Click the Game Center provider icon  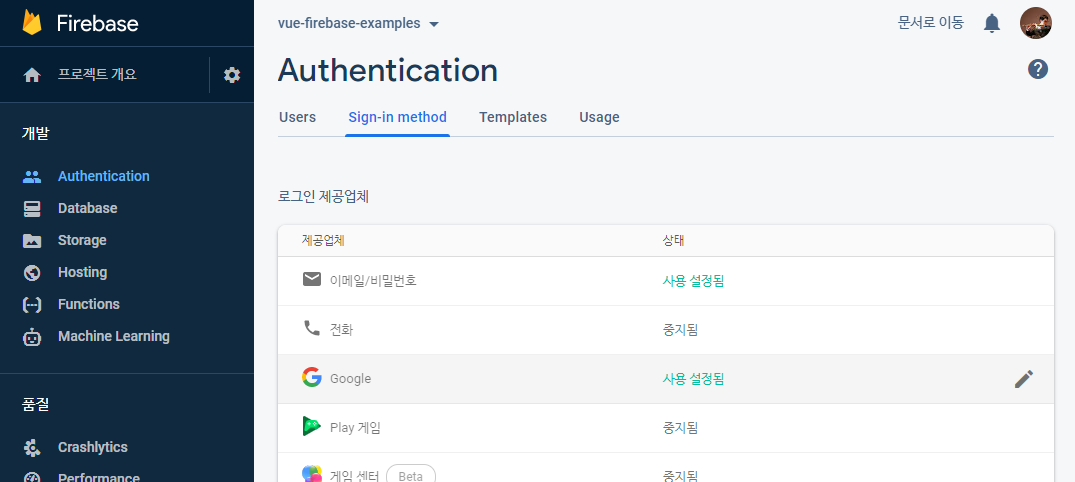(x=312, y=474)
